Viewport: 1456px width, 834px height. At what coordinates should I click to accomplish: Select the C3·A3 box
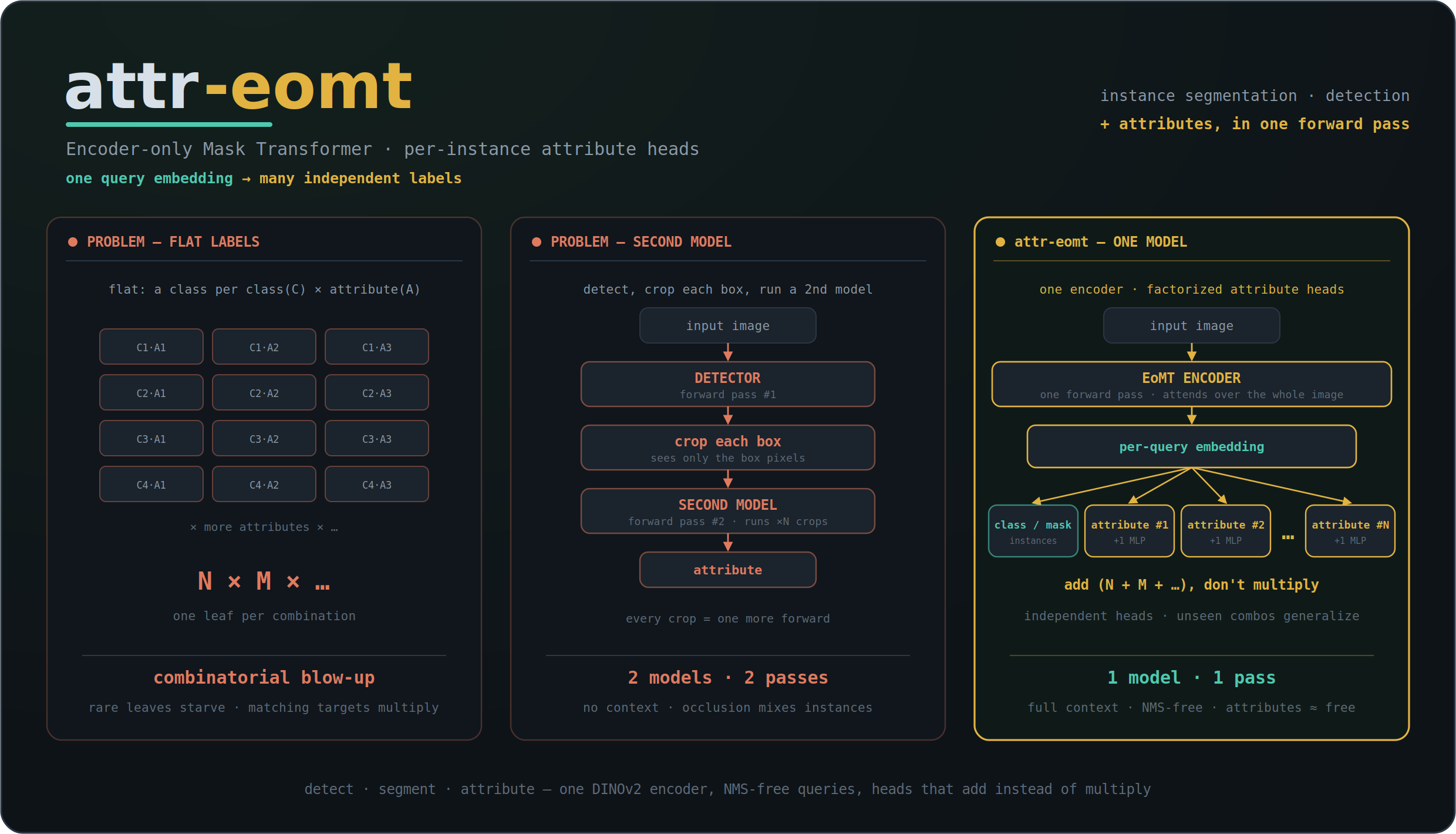click(x=377, y=438)
